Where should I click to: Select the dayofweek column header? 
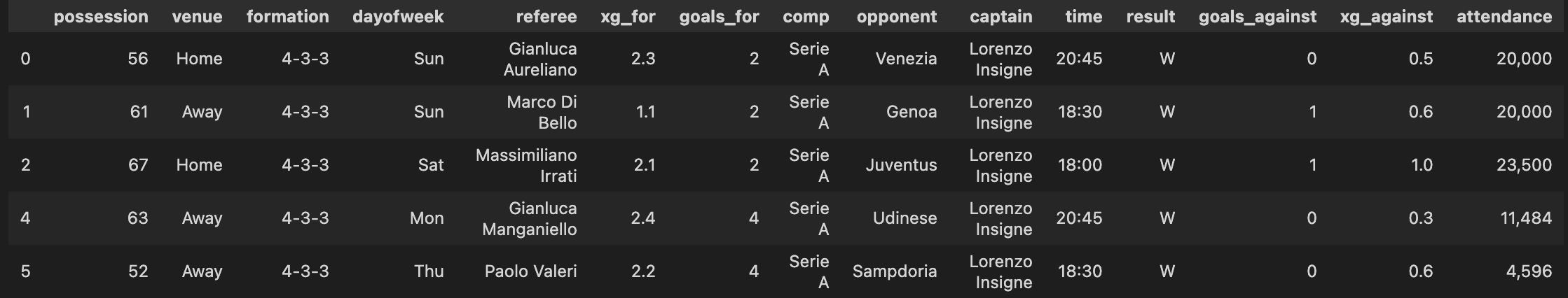pyautogui.click(x=398, y=17)
